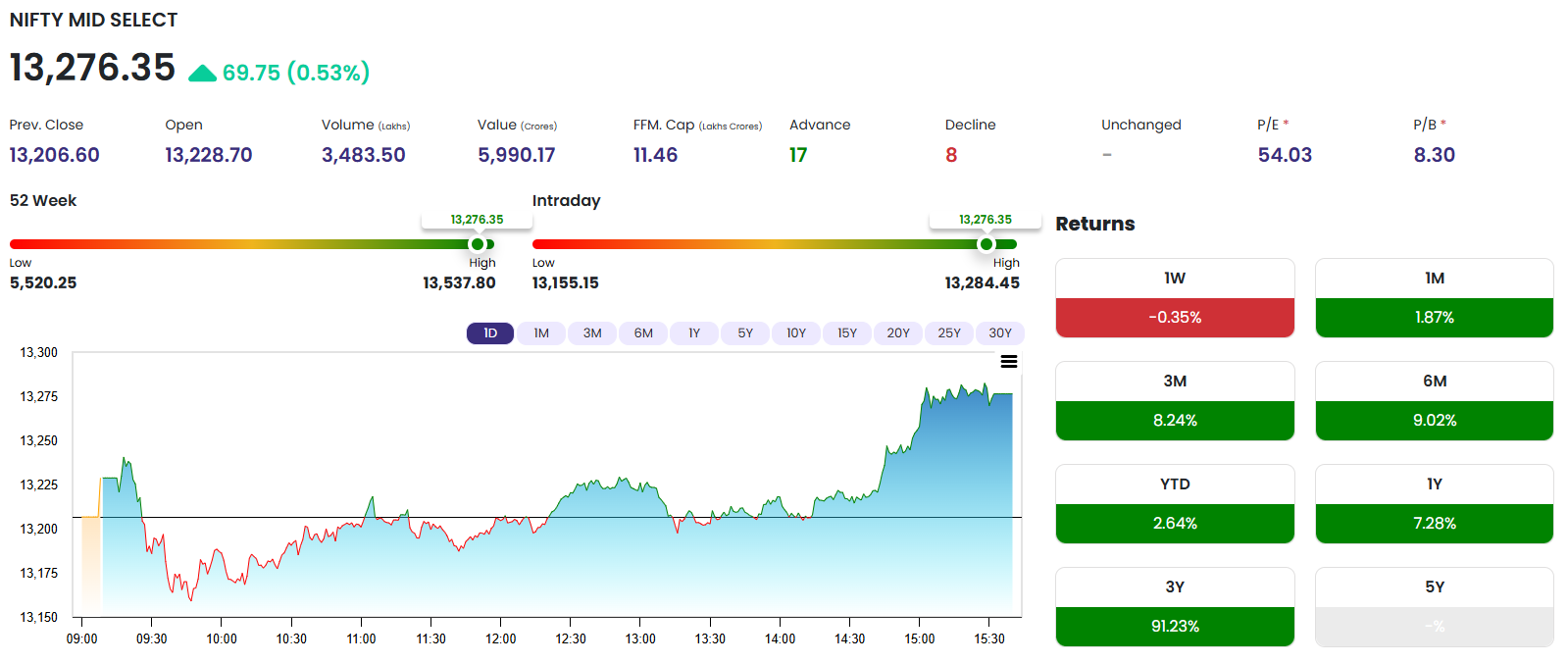Click the Intraday range slider marker
Viewport: 1568px width, 663px height.
pos(986,244)
